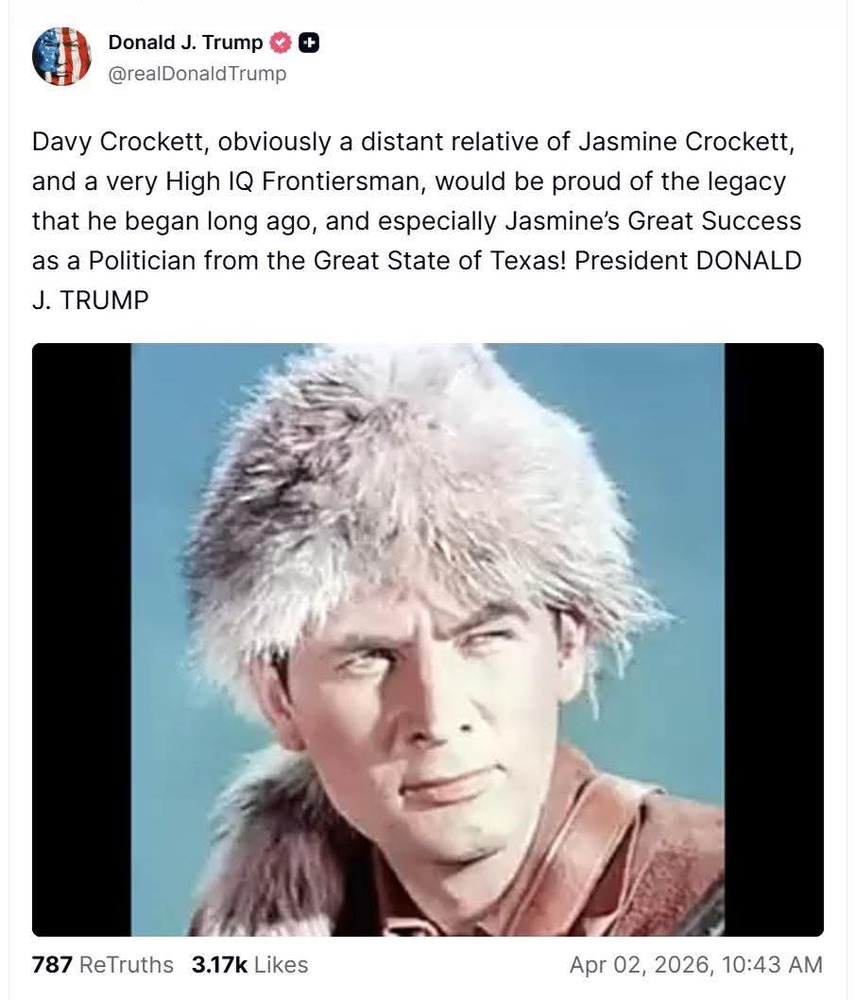Click the "ReTruths" label word
The width and height of the screenshot is (855, 1000).
point(126,965)
